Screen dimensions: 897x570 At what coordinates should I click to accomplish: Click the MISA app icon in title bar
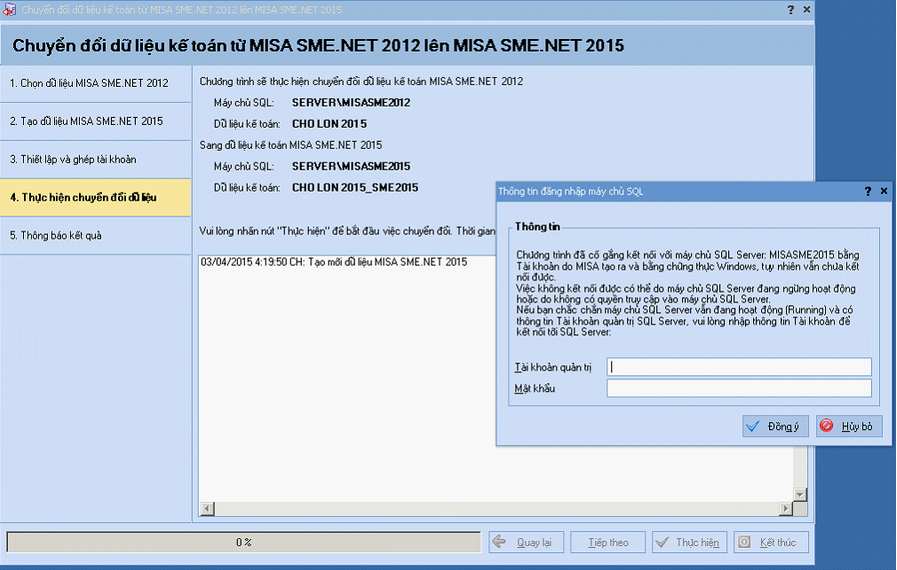[9, 9]
